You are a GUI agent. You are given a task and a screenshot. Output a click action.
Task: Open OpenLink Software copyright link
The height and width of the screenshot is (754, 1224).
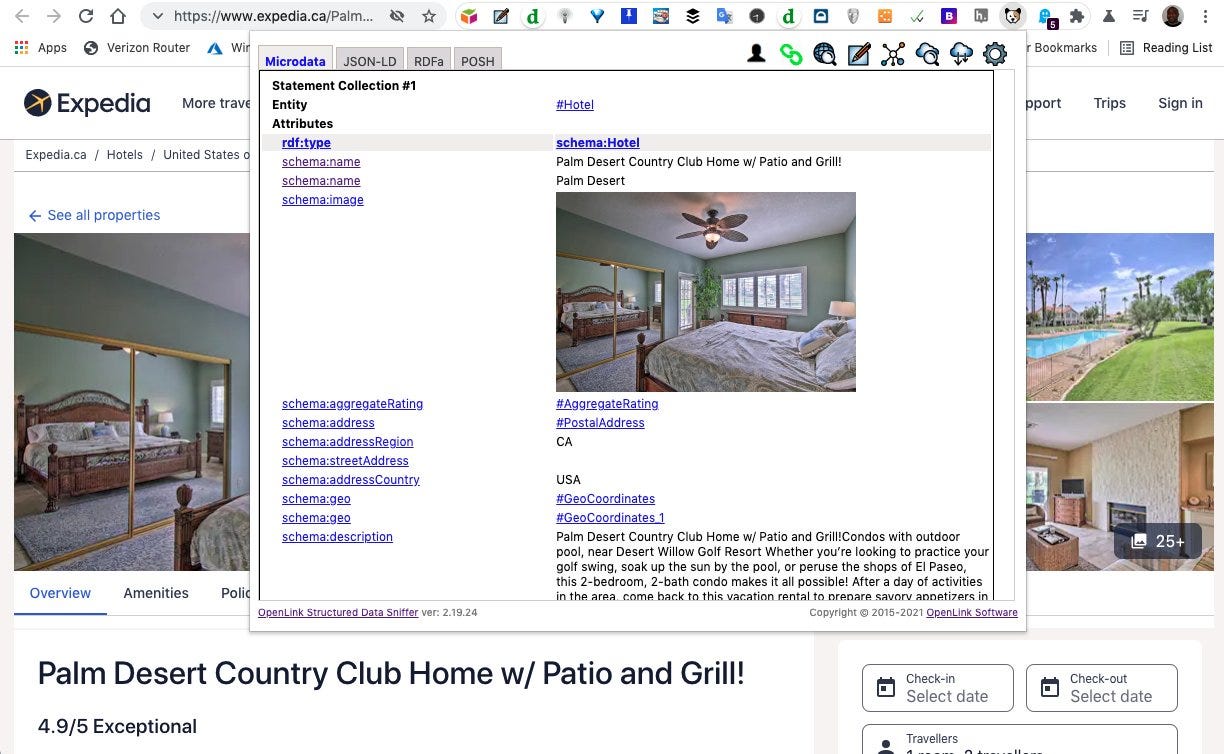(x=972, y=612)
